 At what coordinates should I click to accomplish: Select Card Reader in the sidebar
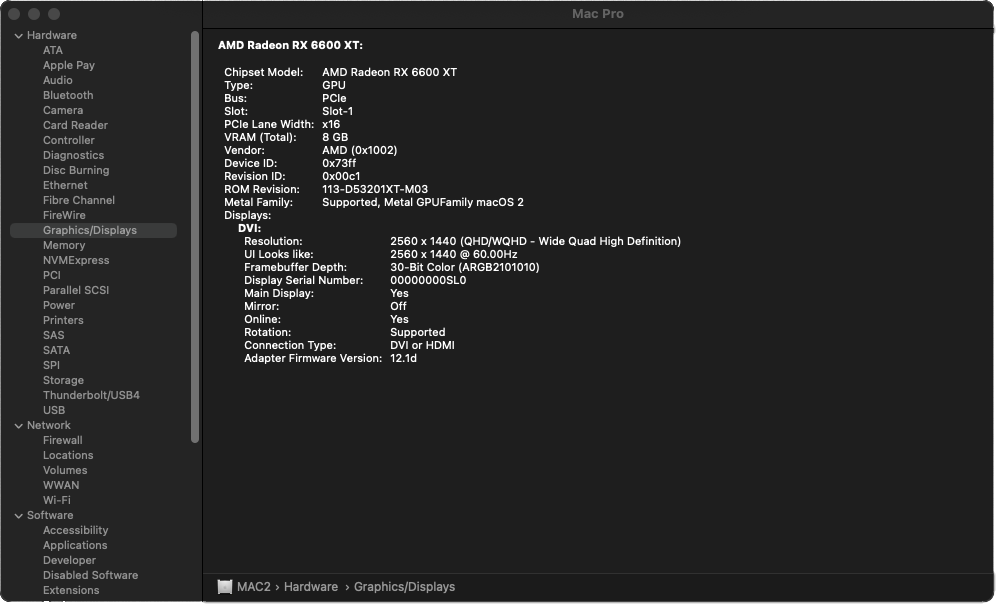point(75,125)
